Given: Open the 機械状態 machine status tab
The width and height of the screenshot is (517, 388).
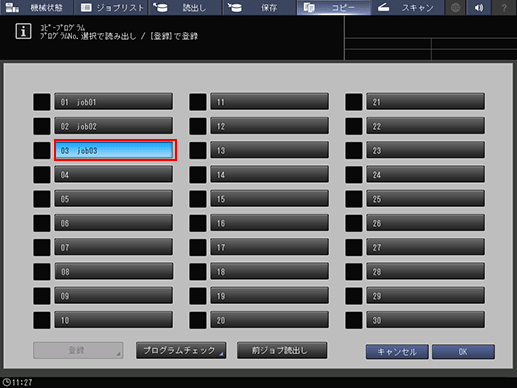Looking at the screenshot, I should (36, 7).
